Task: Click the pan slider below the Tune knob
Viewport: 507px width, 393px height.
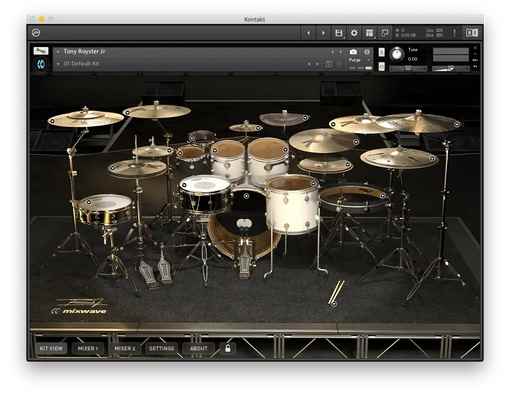Action: click(x=408, y=68)
